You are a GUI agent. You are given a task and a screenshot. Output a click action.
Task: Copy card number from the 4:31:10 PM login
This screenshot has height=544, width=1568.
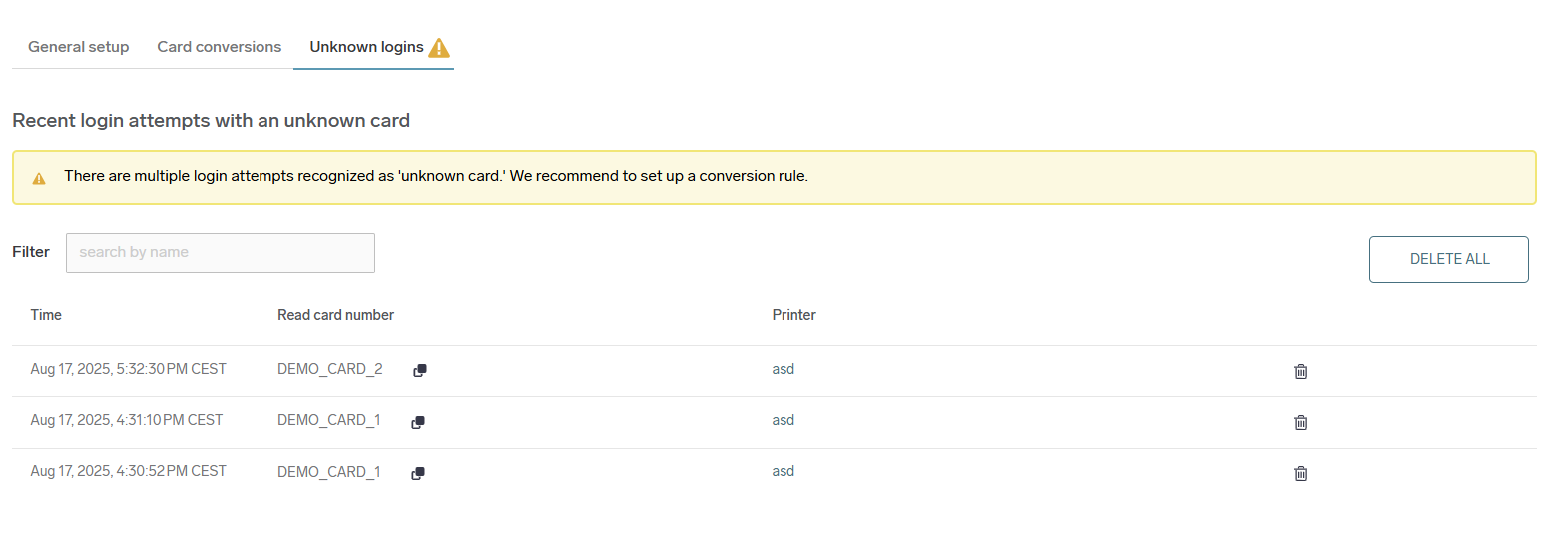(x=418, y=422)
